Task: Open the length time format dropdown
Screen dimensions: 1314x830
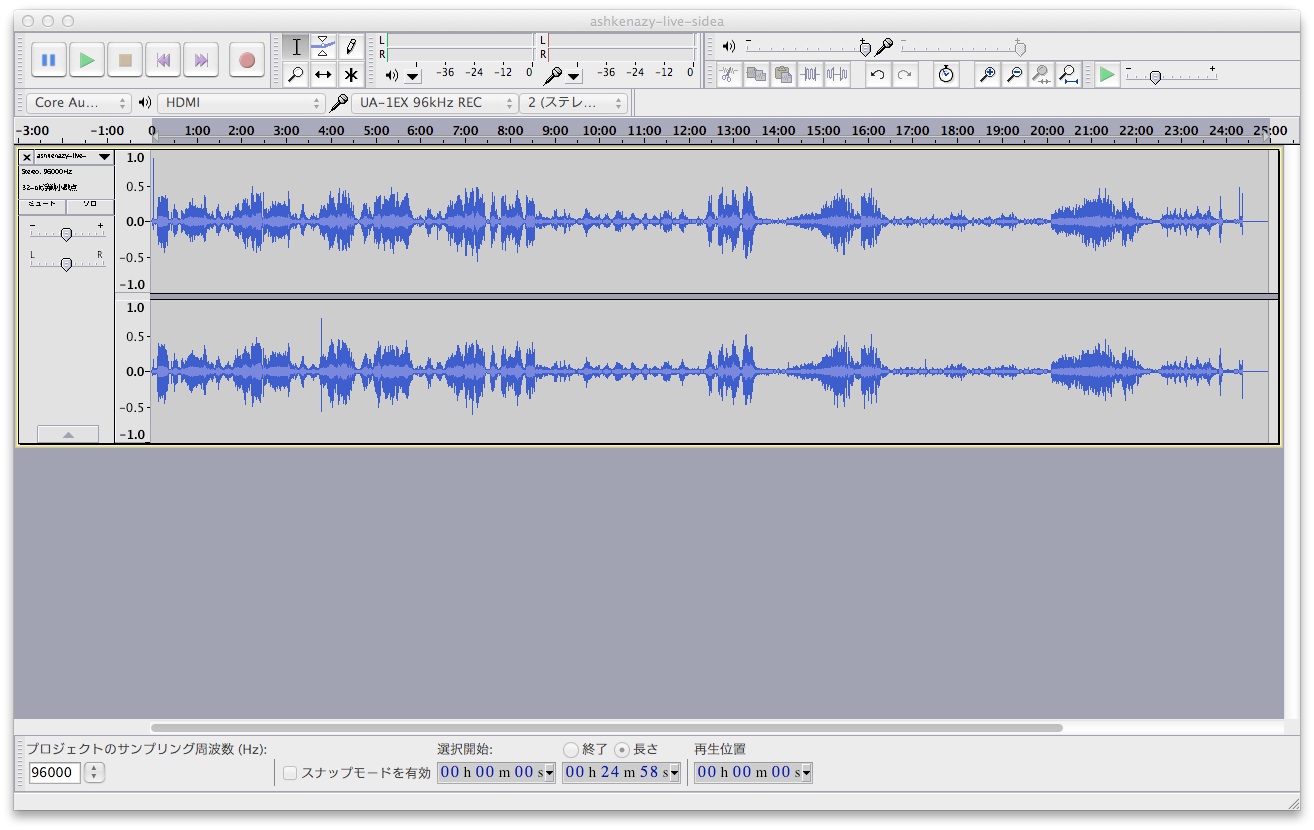Action: click(674, 773)
